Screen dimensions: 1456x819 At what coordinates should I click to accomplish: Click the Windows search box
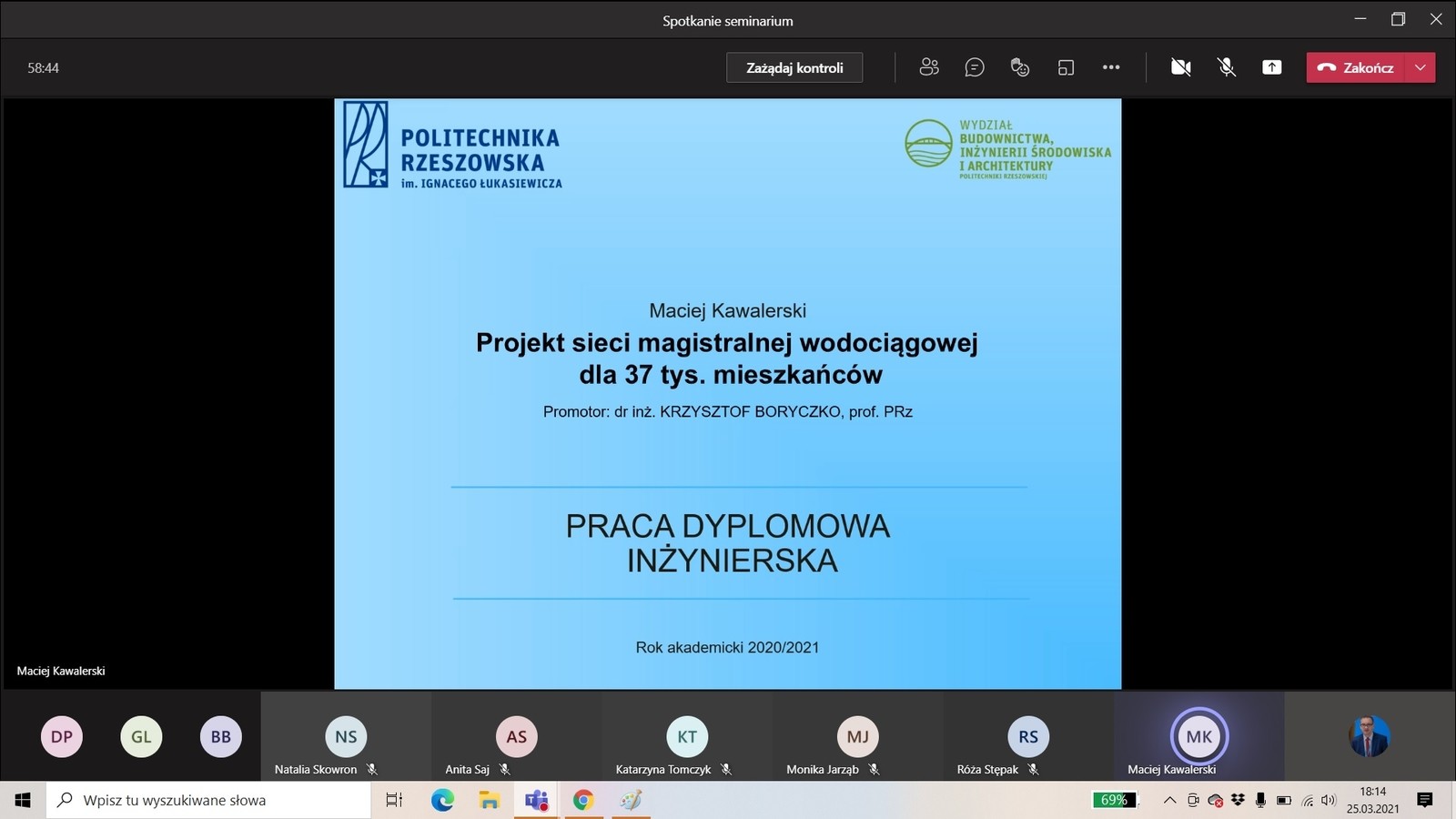click(x=209, y=800)
